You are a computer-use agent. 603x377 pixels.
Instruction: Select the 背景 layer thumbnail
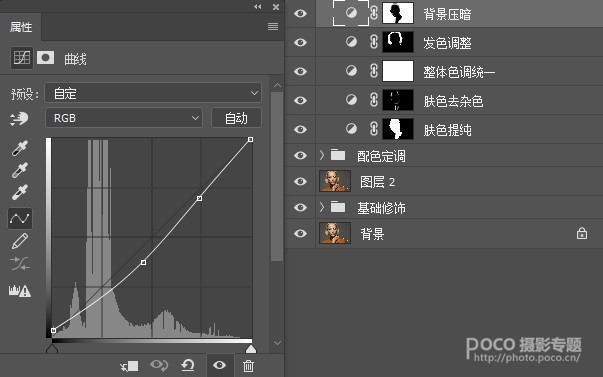[x=335, y=233]
